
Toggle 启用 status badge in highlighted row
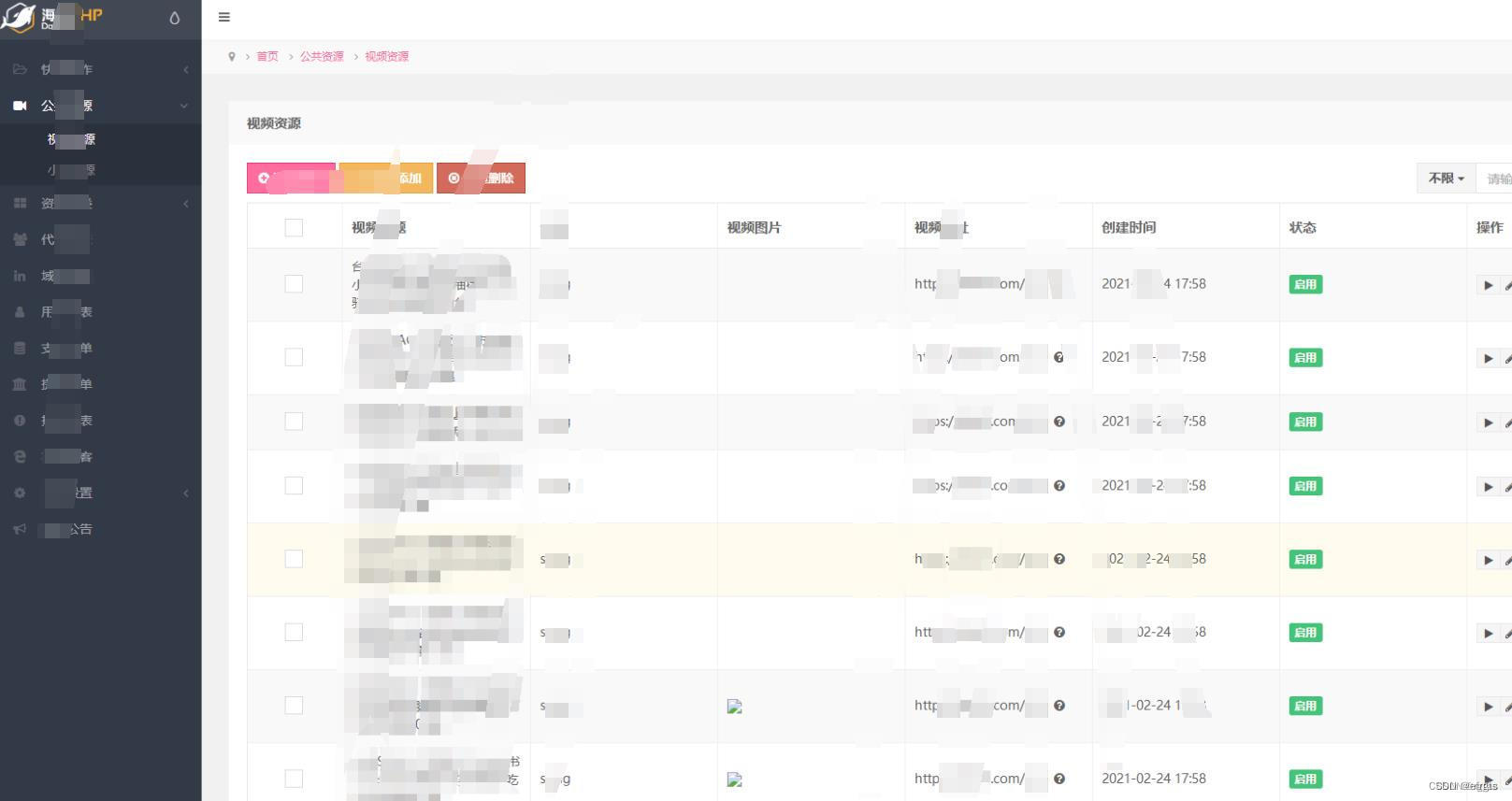(1305, 559)
